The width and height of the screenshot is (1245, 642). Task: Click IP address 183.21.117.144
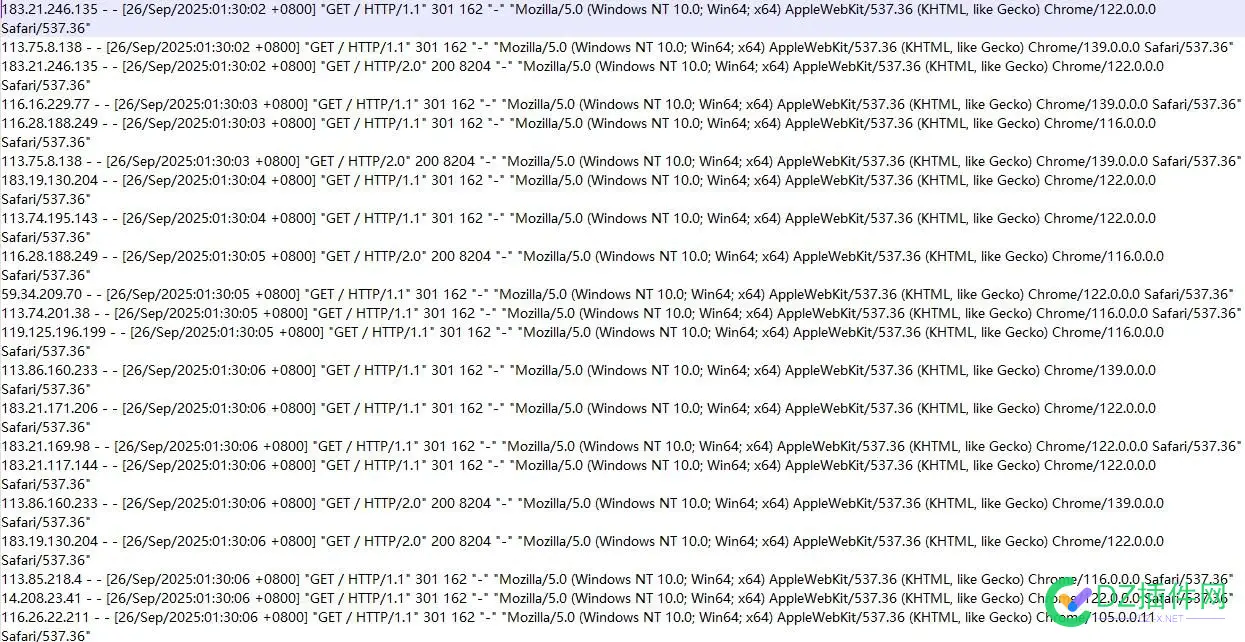(50, 465)
